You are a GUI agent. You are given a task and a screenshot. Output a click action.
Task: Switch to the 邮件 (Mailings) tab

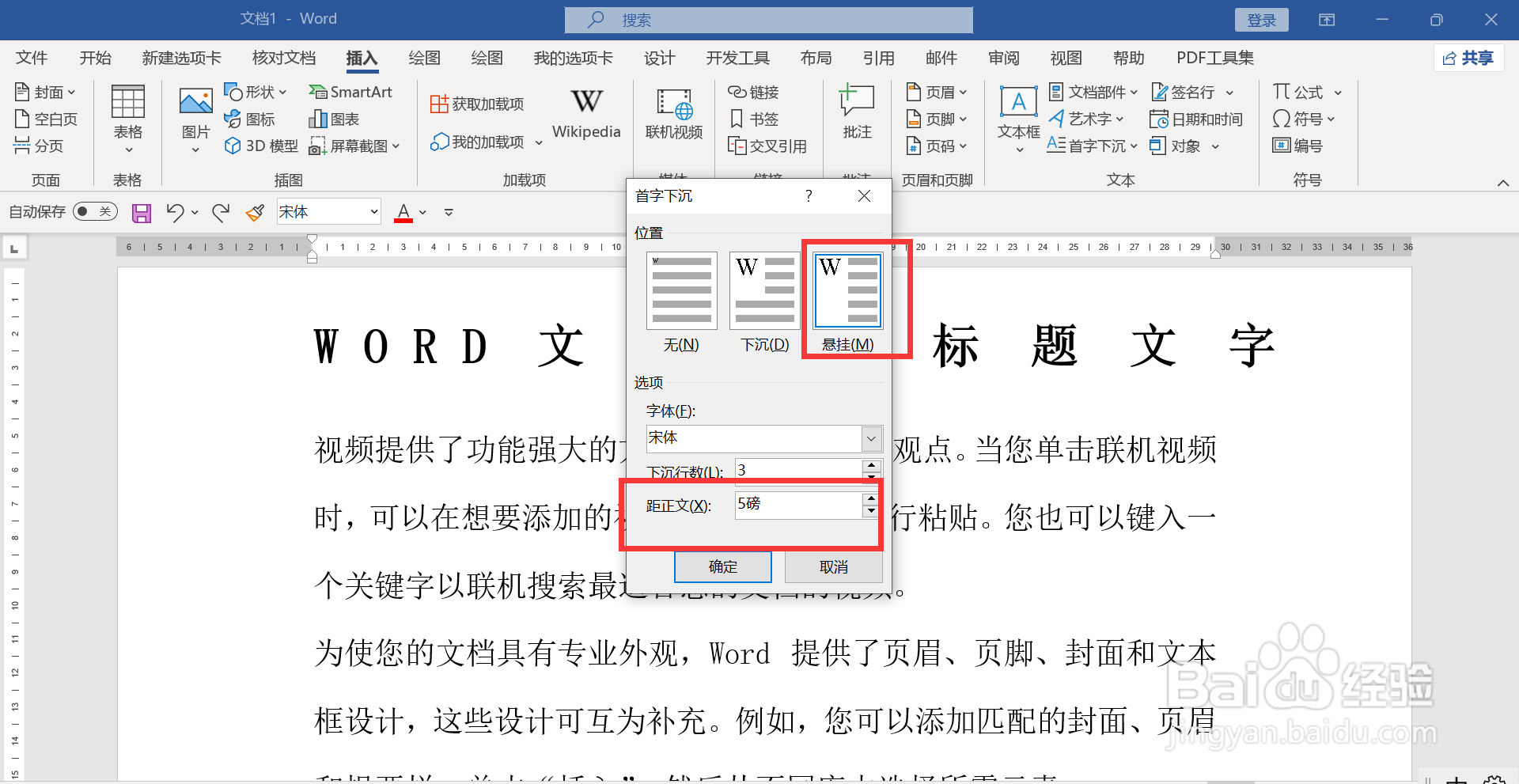(x=941, y=58)
